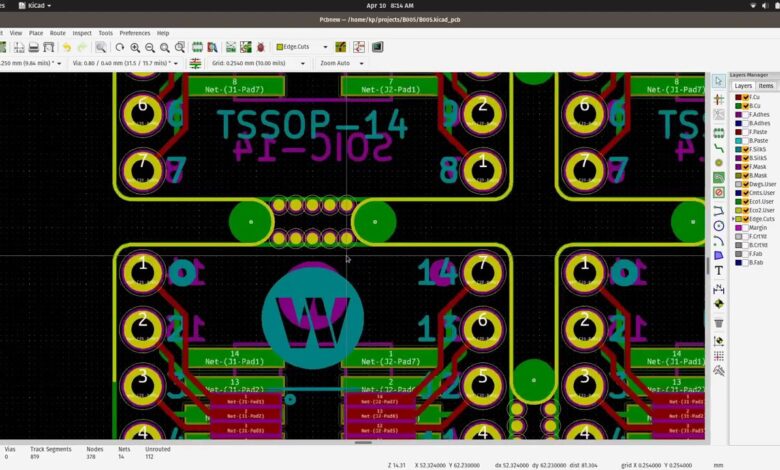
Task: Open the Footprint Viewer icon
Action: [x=212, y=47]
